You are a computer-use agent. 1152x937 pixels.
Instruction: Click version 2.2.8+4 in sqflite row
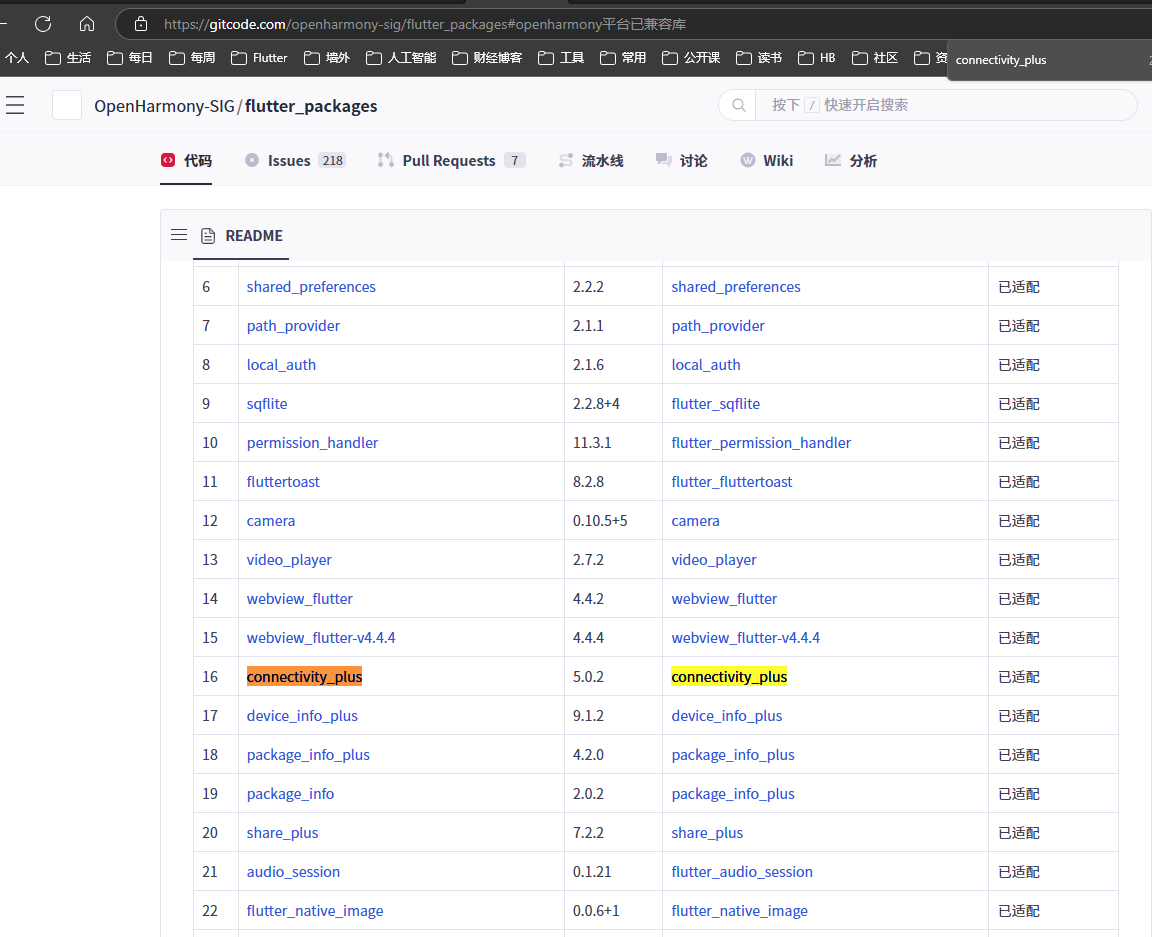click(x=596, y=403)
